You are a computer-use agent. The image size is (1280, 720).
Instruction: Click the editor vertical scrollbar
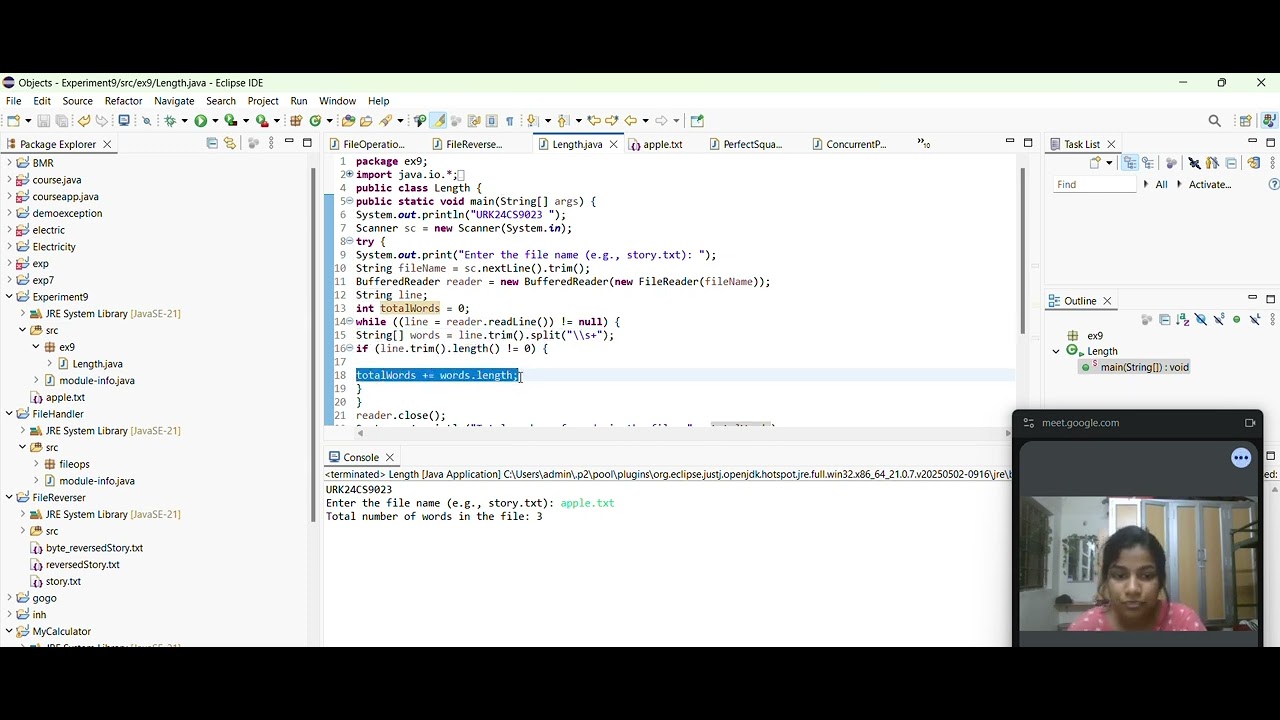point(1022,250)
